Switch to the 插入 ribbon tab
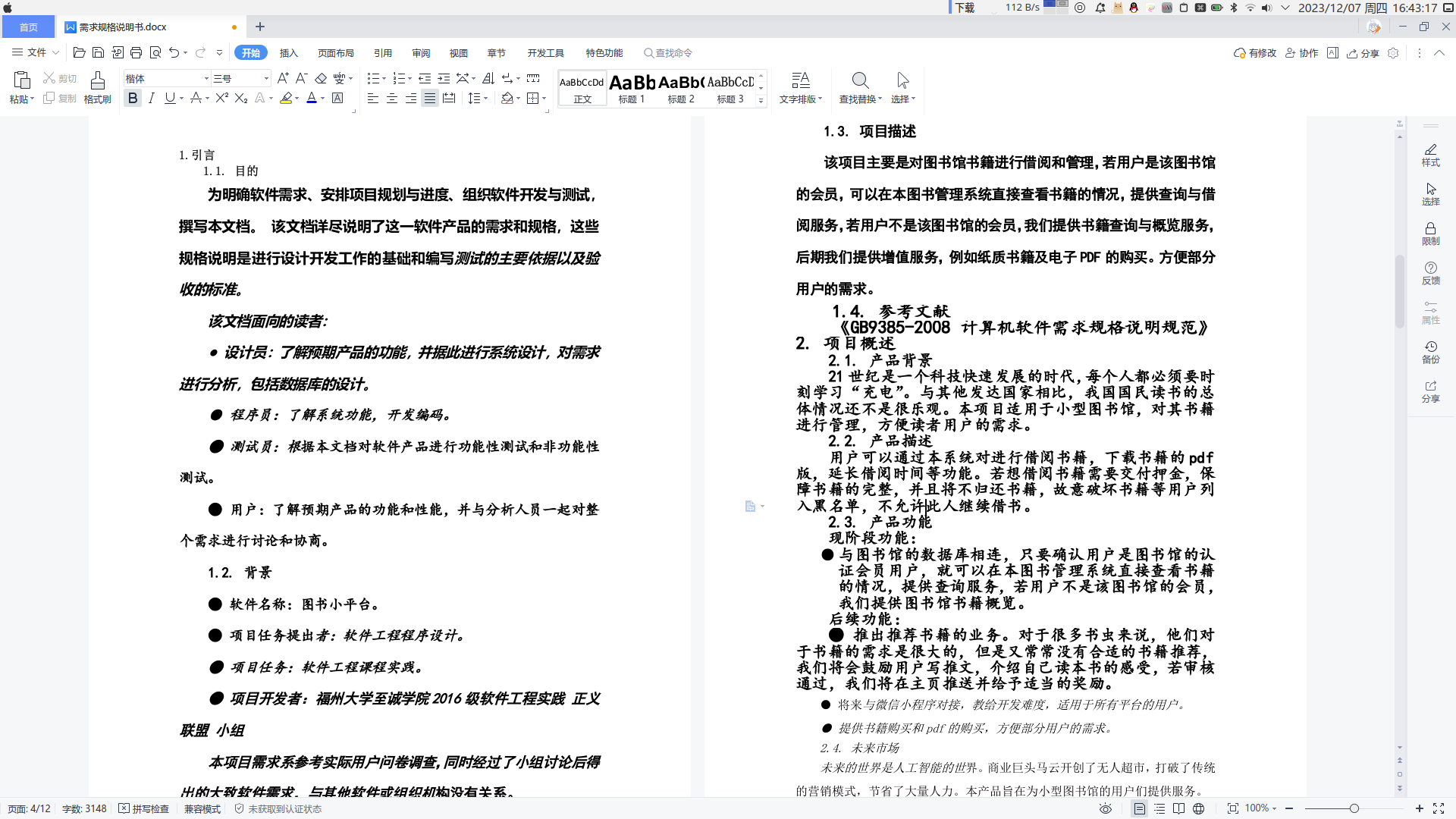 click(x=289, y=53)
